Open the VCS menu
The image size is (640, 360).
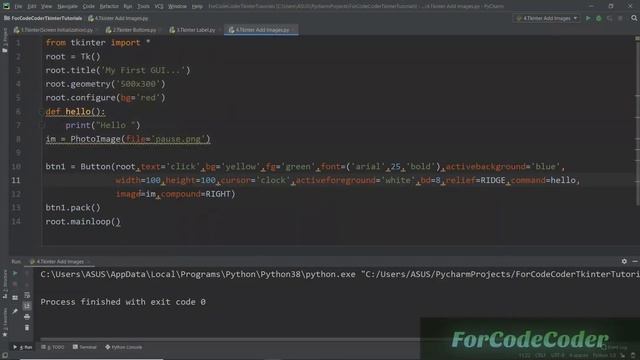click(x=159, y=7)
